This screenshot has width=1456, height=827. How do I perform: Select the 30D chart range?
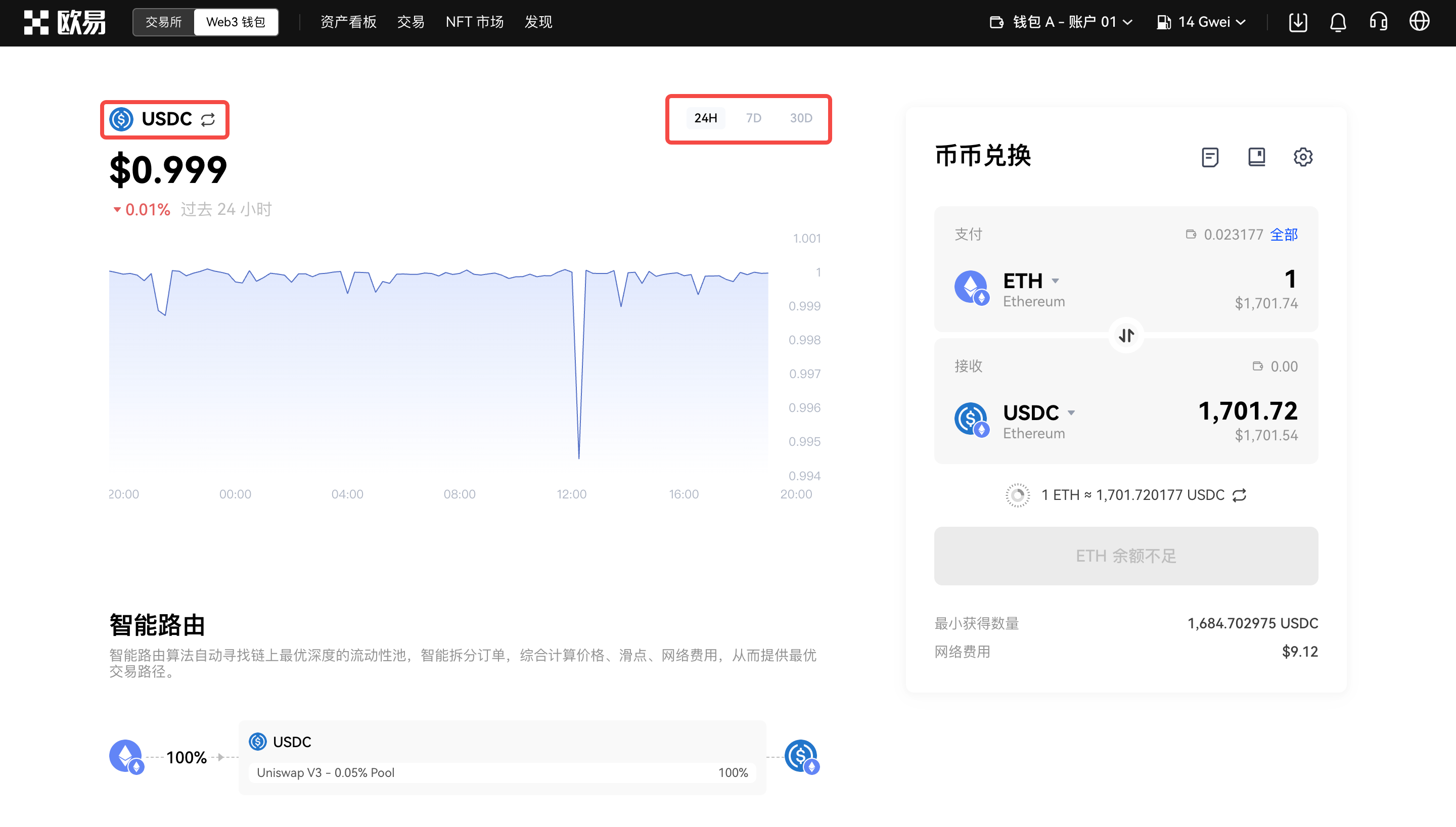(x=801, y=118)
